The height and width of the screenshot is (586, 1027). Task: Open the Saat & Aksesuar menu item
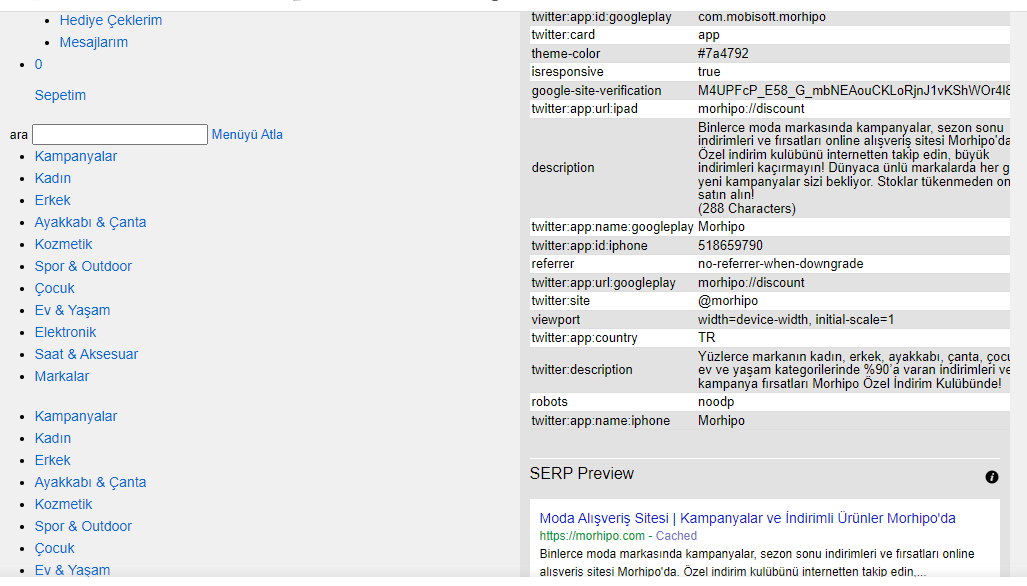tap(86, 354)
